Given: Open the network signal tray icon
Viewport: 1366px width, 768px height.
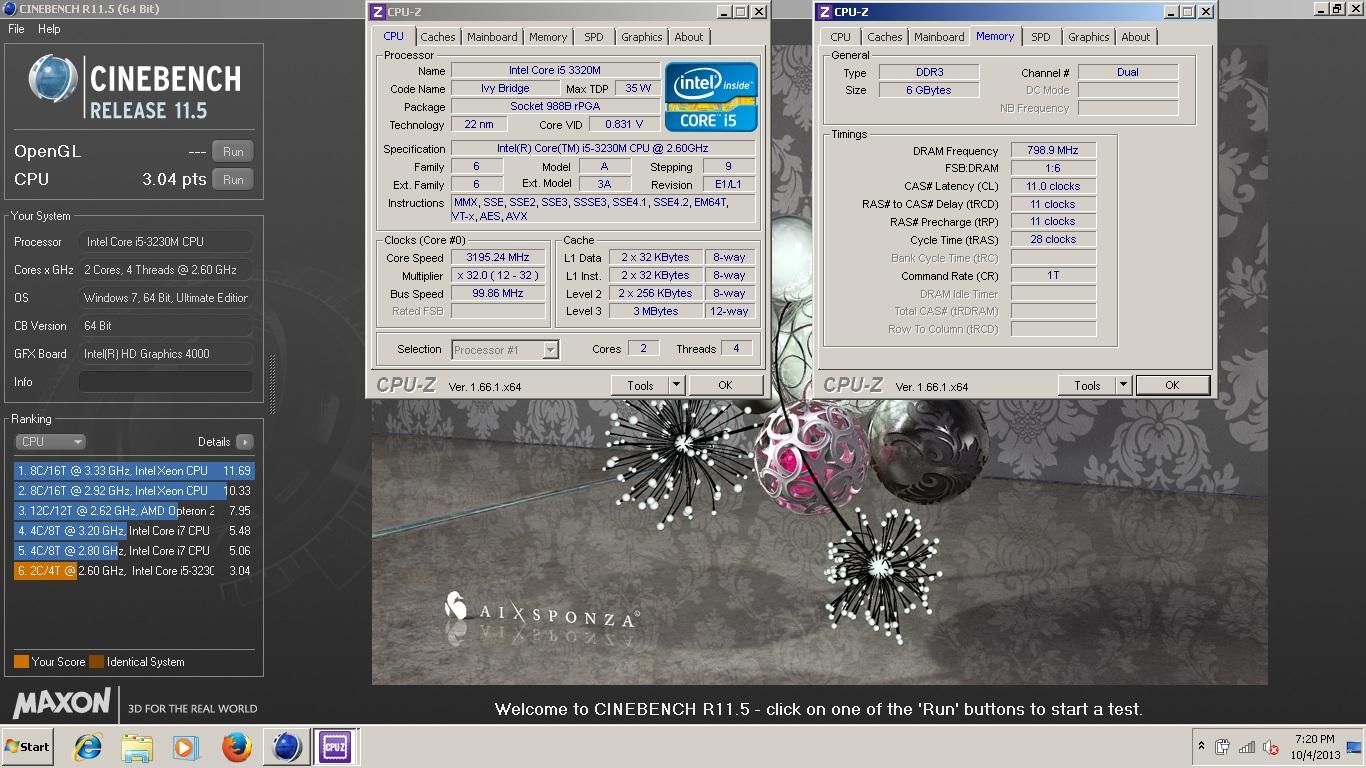Looking at the screenshot, I should click(x=1246, y=747).
